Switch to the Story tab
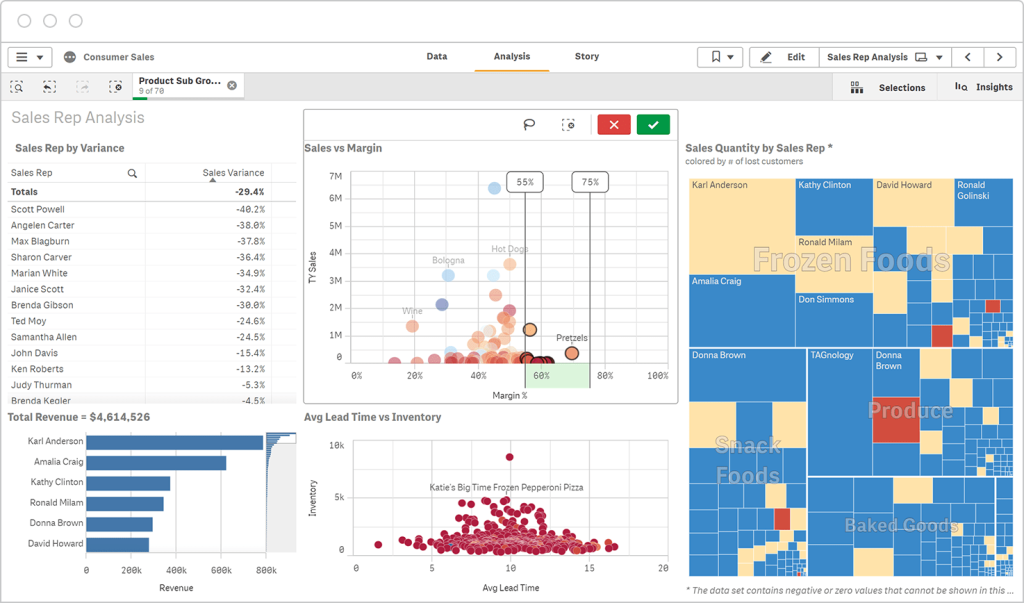 [x=587, y=57]
